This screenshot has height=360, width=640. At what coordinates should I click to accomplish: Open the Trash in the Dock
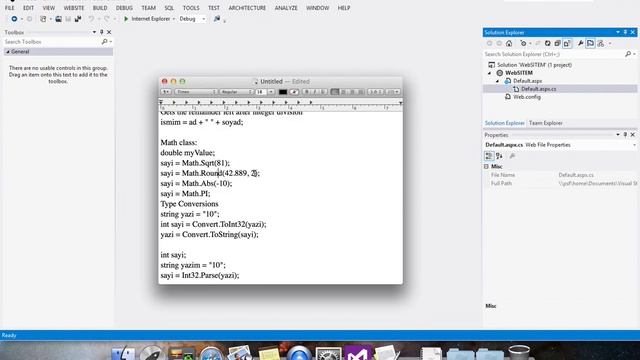[x=519, y=353]
